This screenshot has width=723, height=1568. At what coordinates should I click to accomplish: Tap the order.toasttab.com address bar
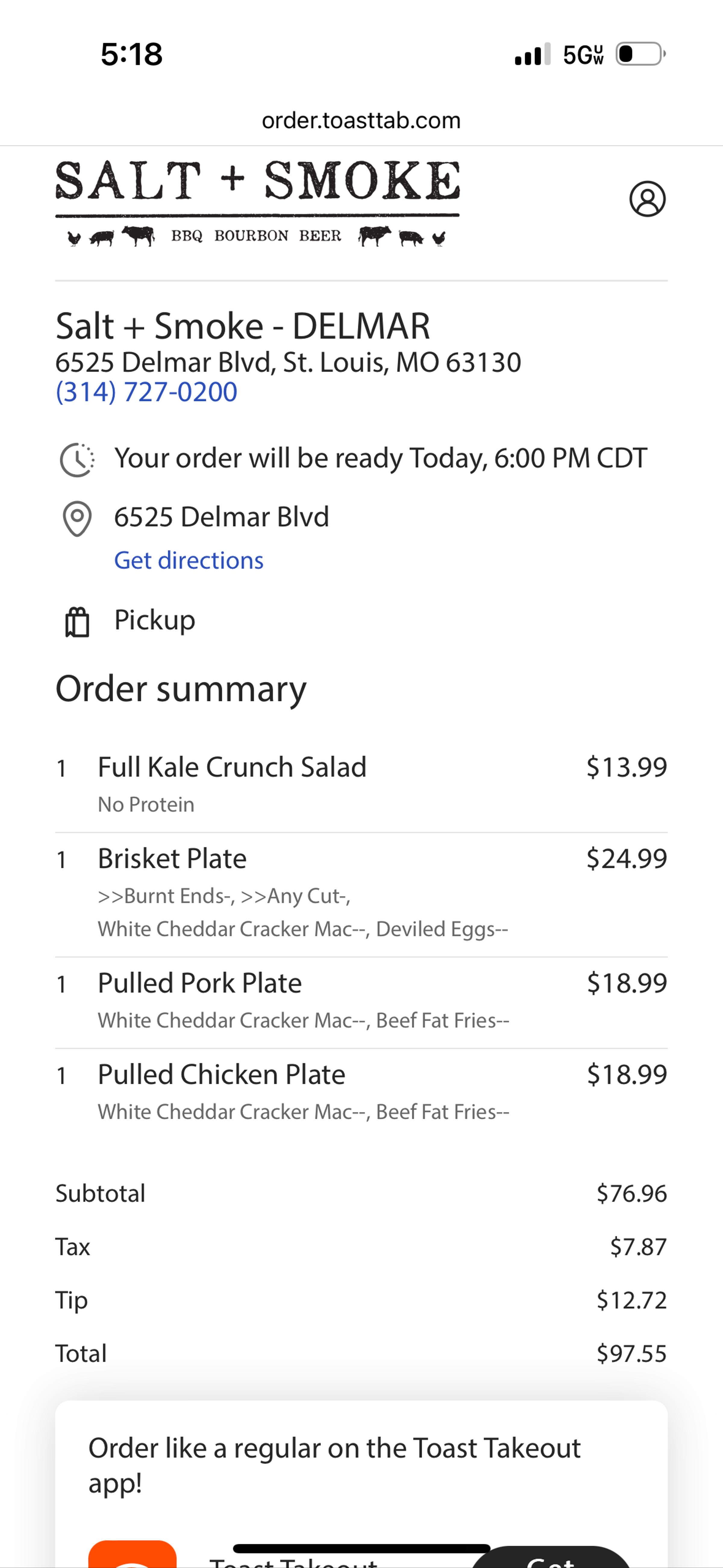[x=361, y=121]
